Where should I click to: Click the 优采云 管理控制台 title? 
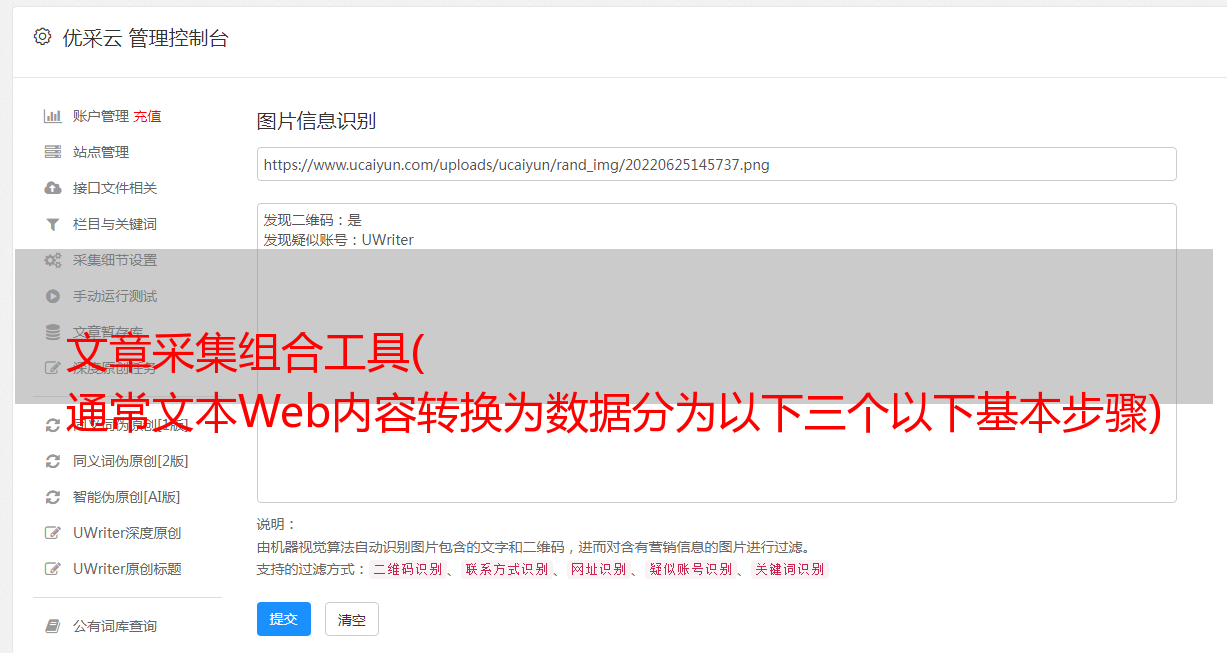click(145, 38)
